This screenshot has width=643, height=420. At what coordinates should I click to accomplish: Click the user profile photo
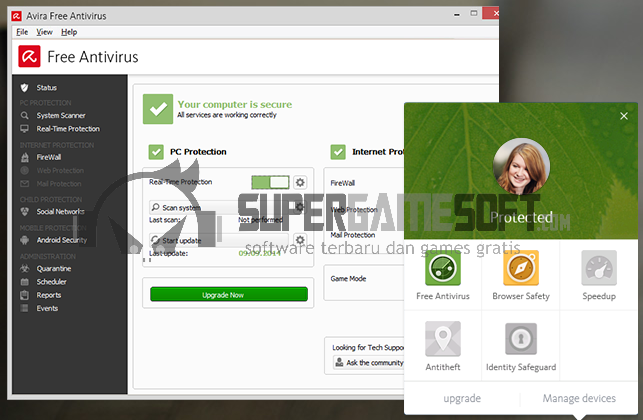pos(521,166)
